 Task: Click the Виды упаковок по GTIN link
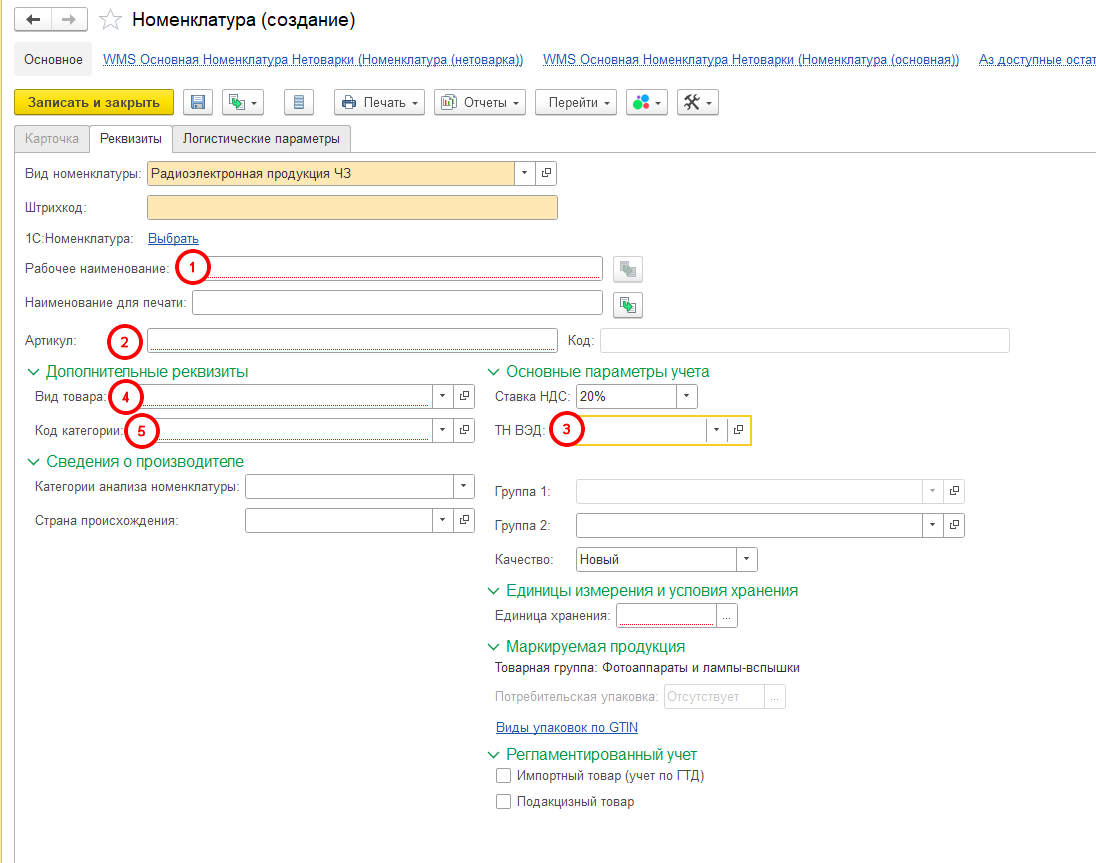pos(566,728)
